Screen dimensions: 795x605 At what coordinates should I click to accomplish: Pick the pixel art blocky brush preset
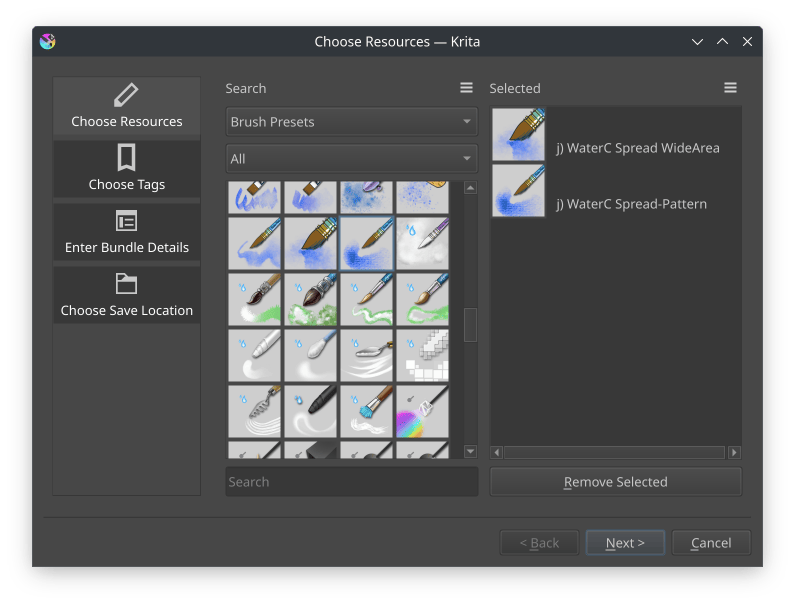[422, 355]
